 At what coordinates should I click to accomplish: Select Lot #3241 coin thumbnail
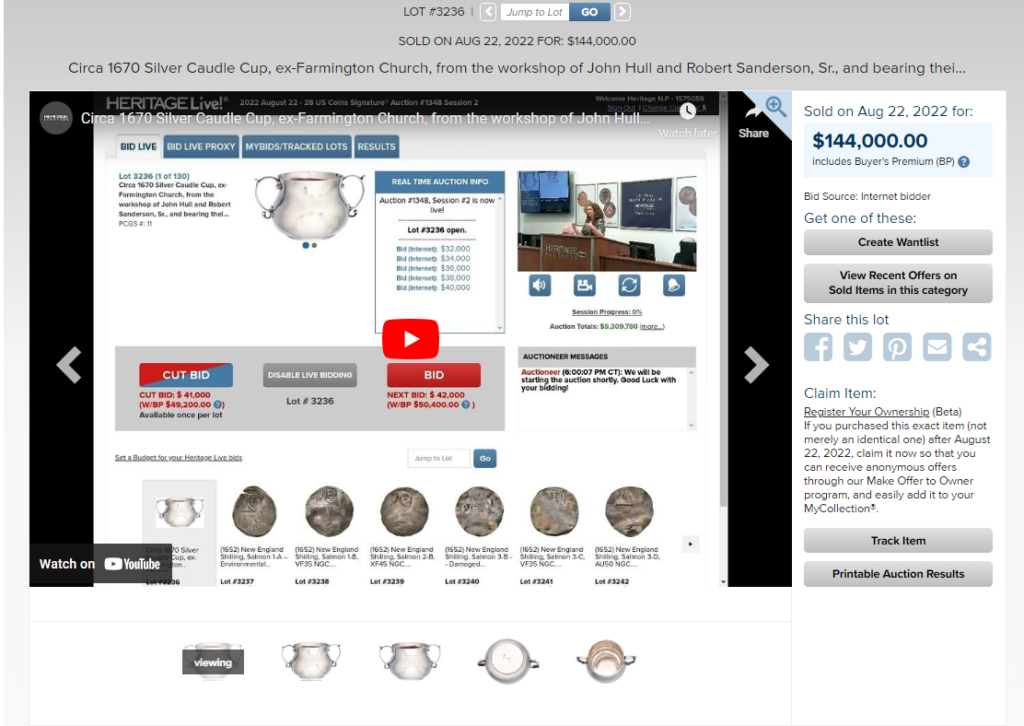pyautogui.click(x=554, y=511)
